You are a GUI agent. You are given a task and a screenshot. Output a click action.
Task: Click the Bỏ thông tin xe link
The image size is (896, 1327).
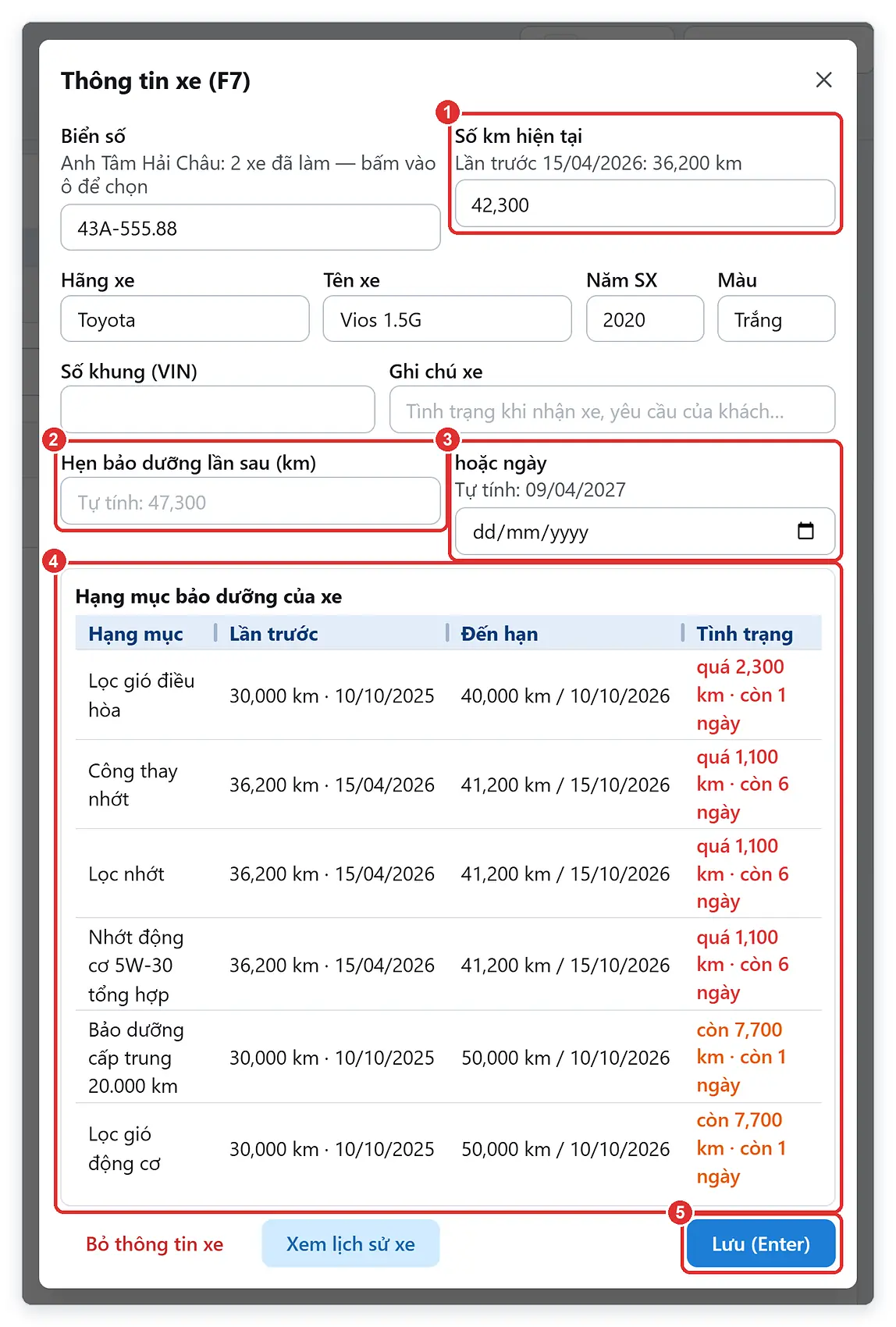click(155, 1243)
